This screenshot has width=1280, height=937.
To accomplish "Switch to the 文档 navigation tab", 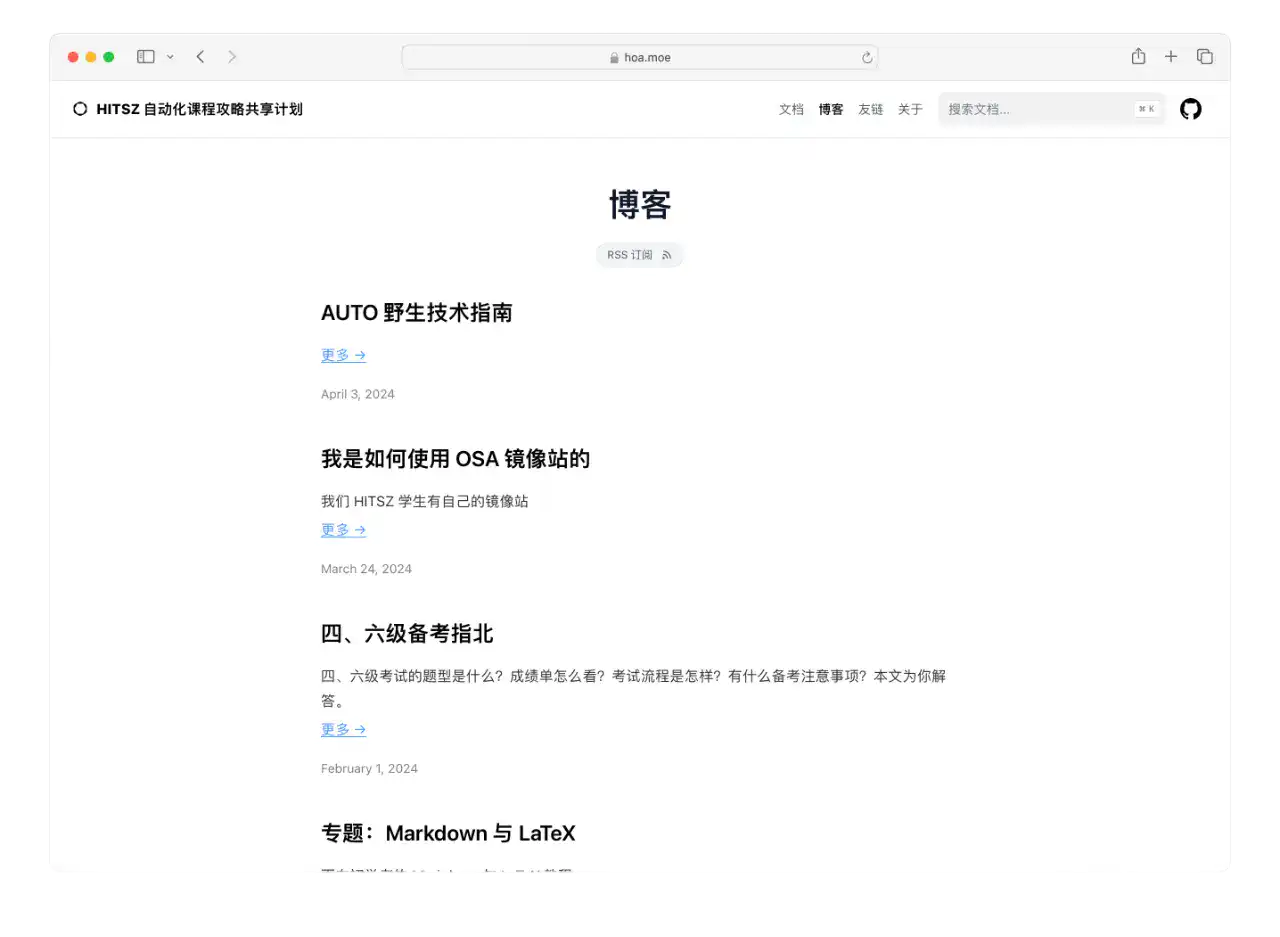I will point(791,109).
